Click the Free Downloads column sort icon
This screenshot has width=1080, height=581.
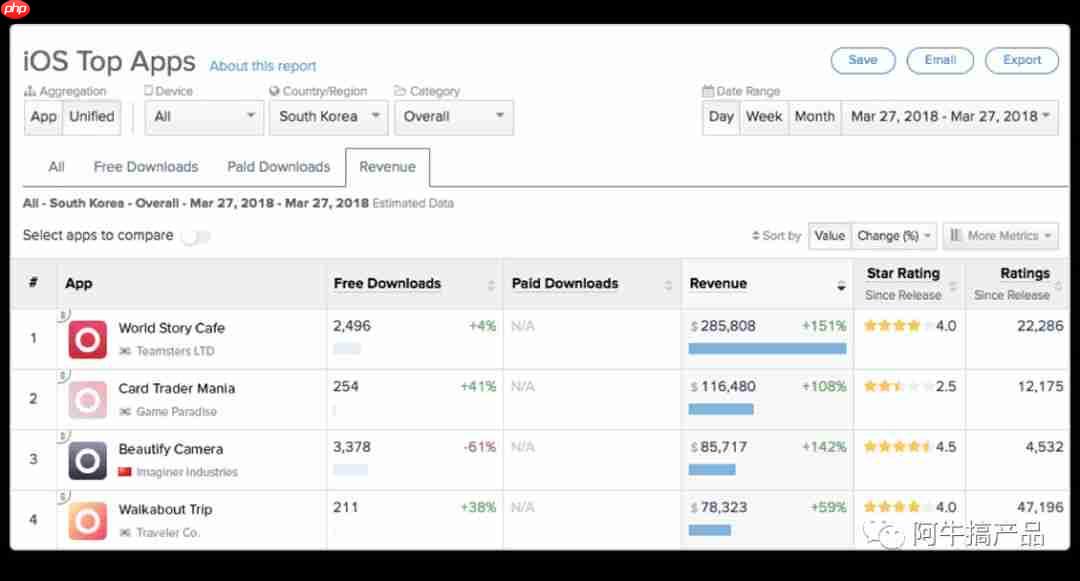click(491, 285)
